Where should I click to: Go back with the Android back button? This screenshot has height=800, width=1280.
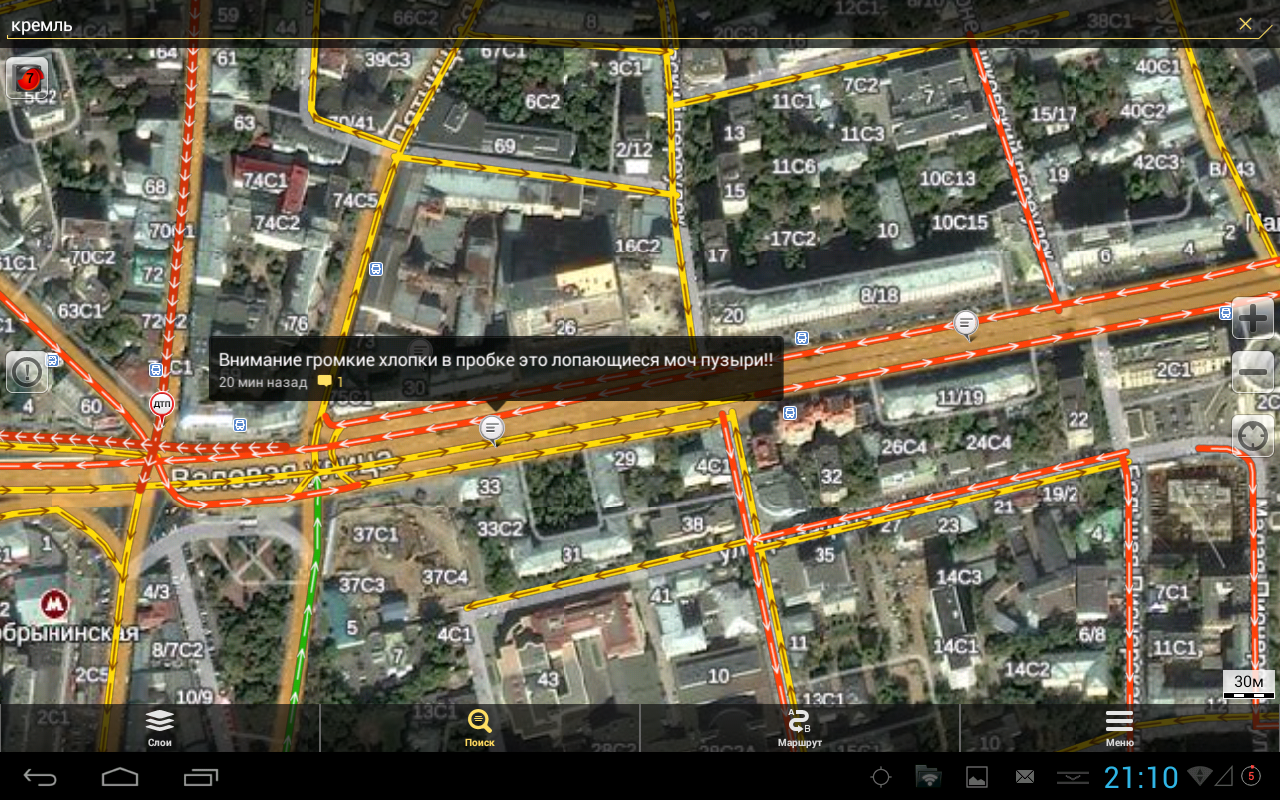click(41, 777)
